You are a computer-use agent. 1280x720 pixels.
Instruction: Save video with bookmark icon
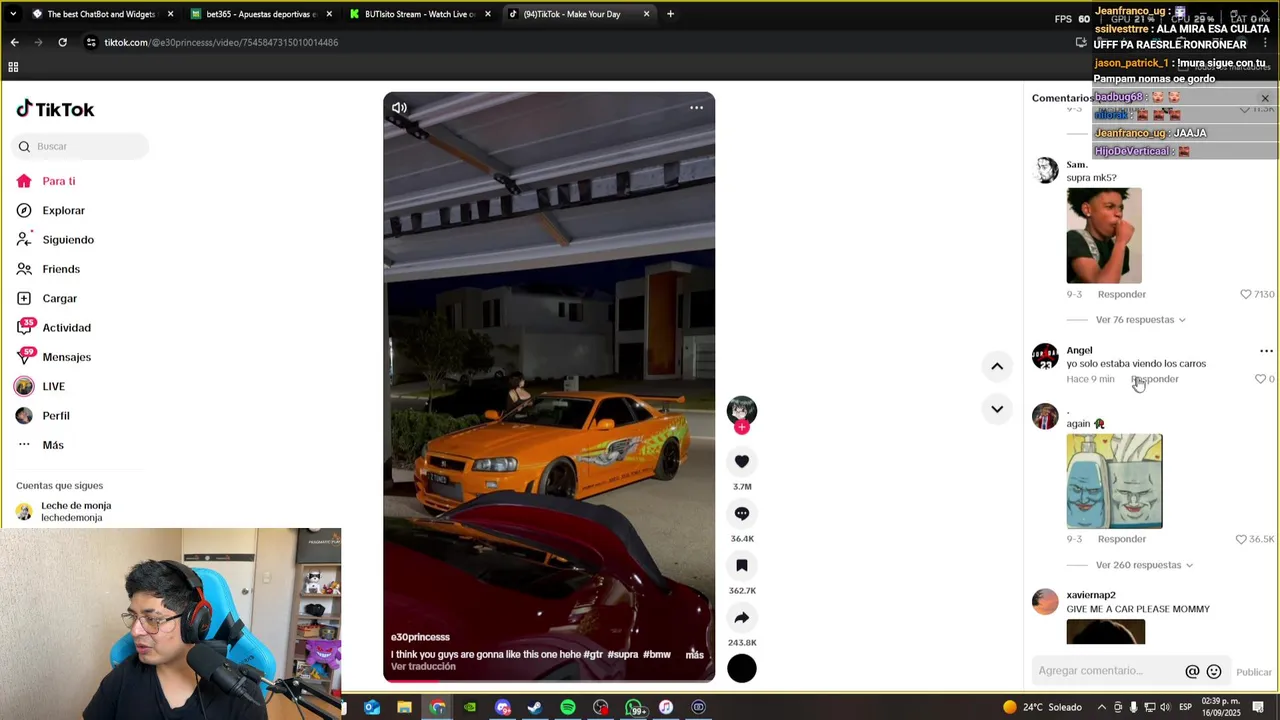(742, 565)
